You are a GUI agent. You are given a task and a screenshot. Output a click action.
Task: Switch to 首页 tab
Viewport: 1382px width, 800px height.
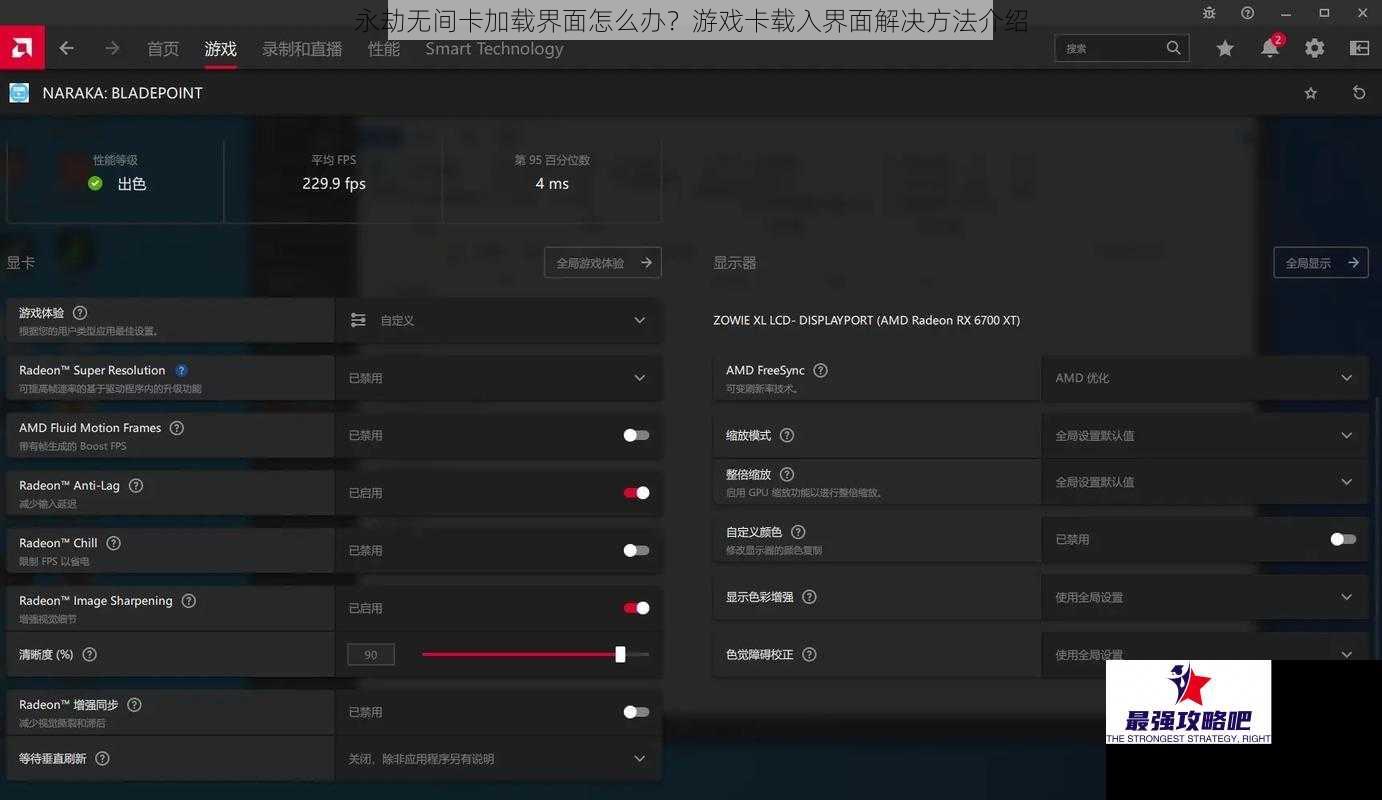[163, 49]
